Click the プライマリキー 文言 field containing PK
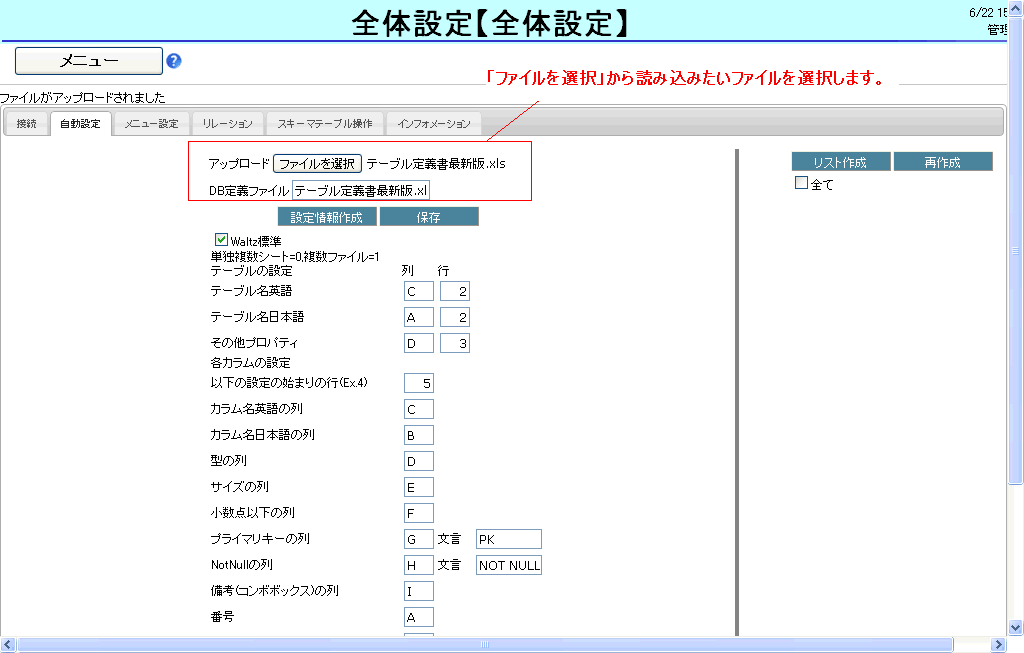The height and width of the screenshot is (653, 1024). 508,540
